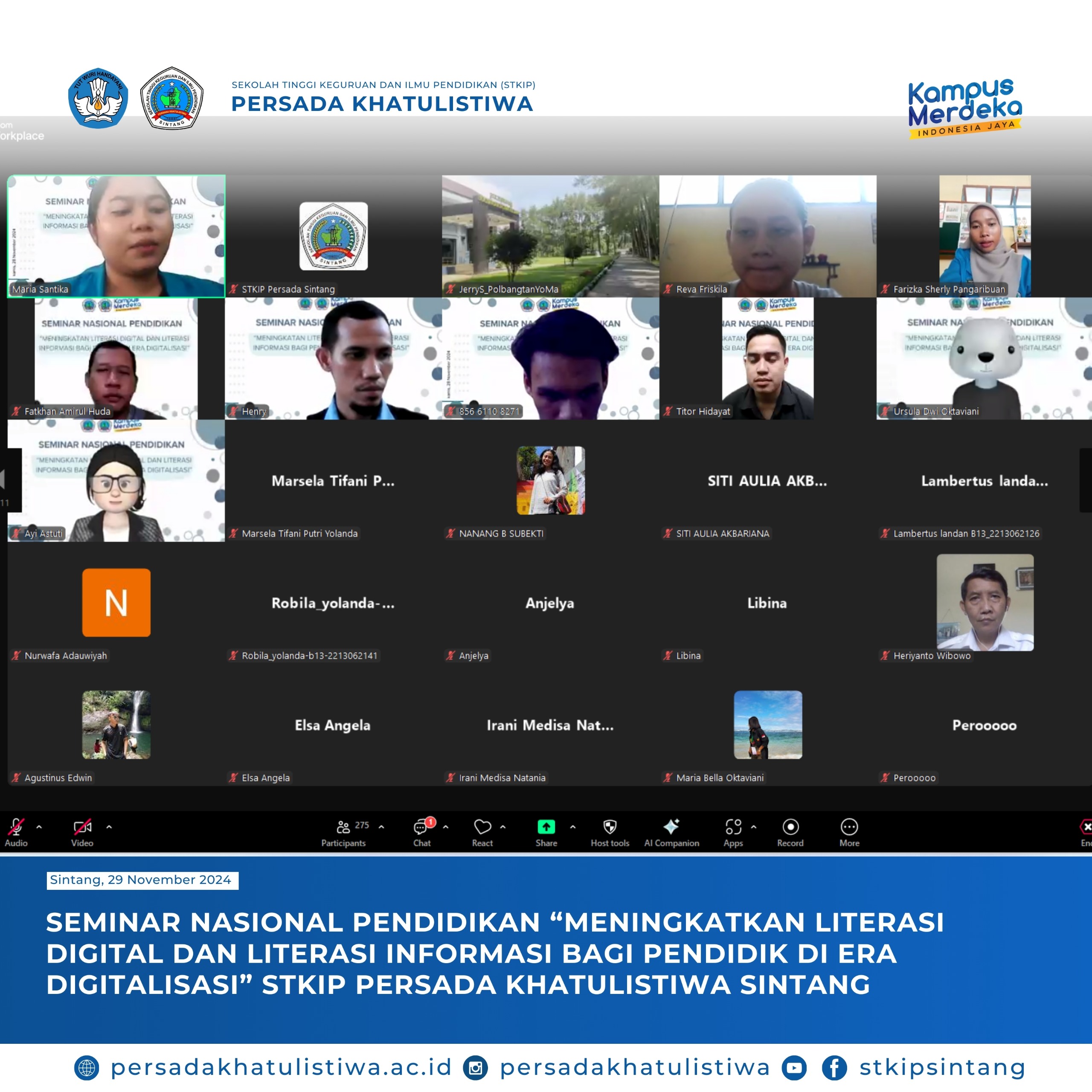This screenshot has height=1092, width=1092.
Task: Click the Sintang, 29 November 2024 date label
Action: point(142,880)
